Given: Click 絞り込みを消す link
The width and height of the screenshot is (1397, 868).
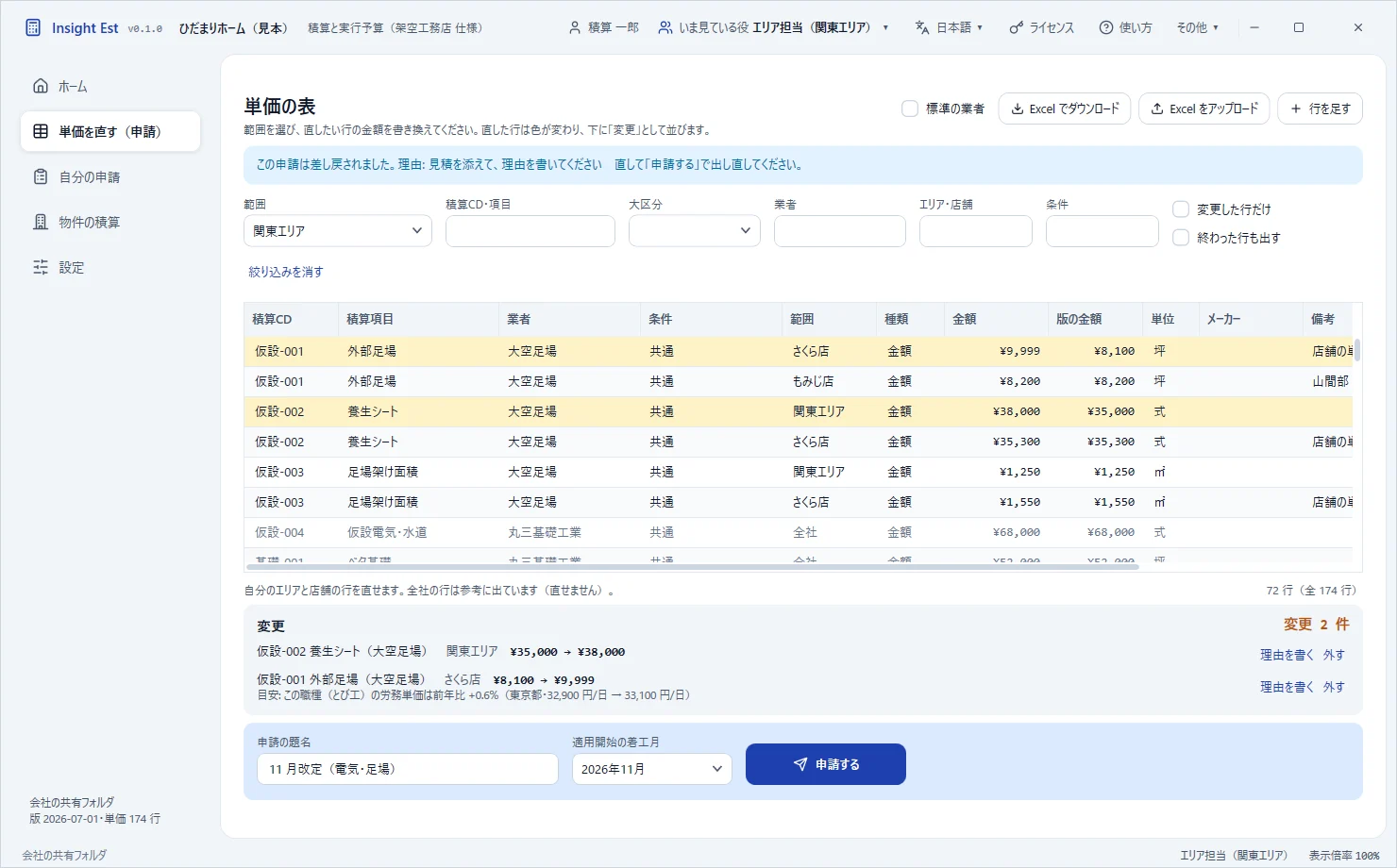Looking at the screenshot, I should (286, 272).
